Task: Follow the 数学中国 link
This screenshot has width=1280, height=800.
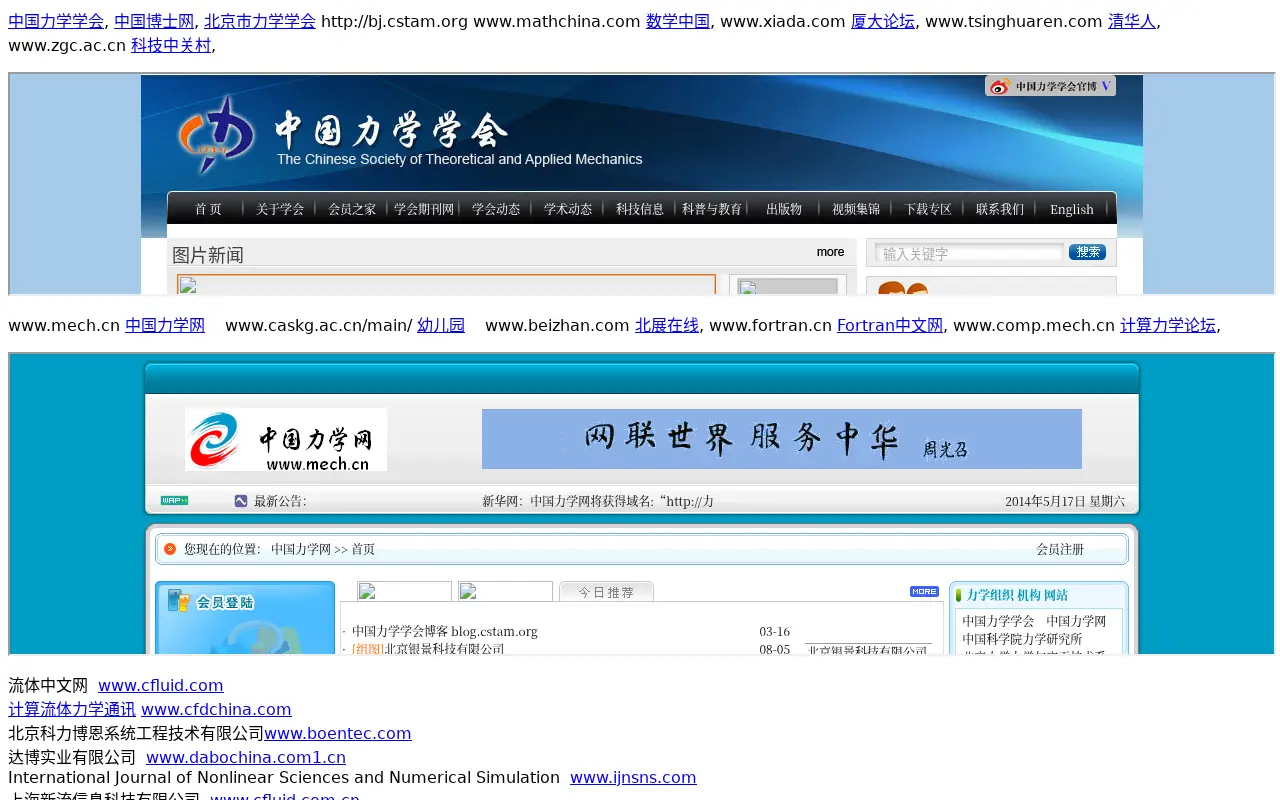Action: (x=678, y=21)
